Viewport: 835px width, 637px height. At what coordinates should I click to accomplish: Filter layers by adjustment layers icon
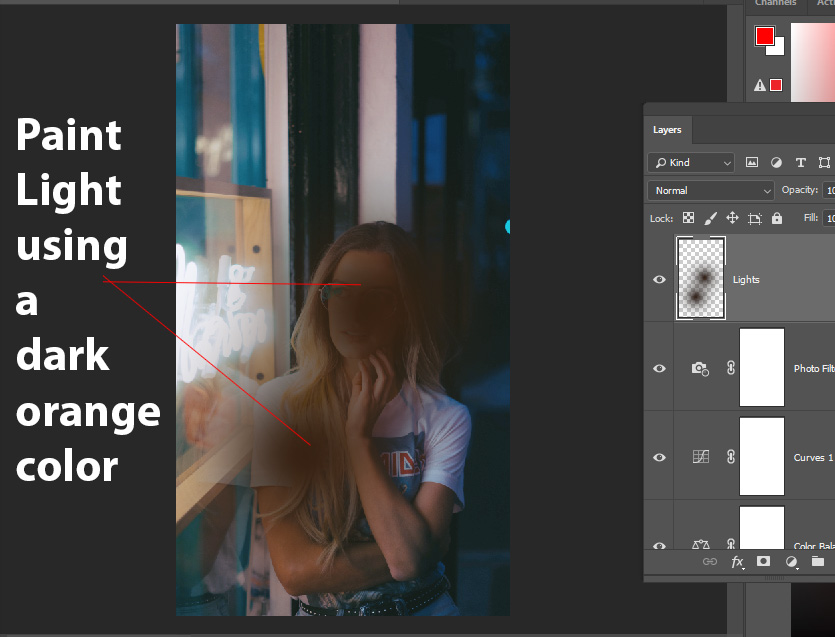(x=776, y=162)
